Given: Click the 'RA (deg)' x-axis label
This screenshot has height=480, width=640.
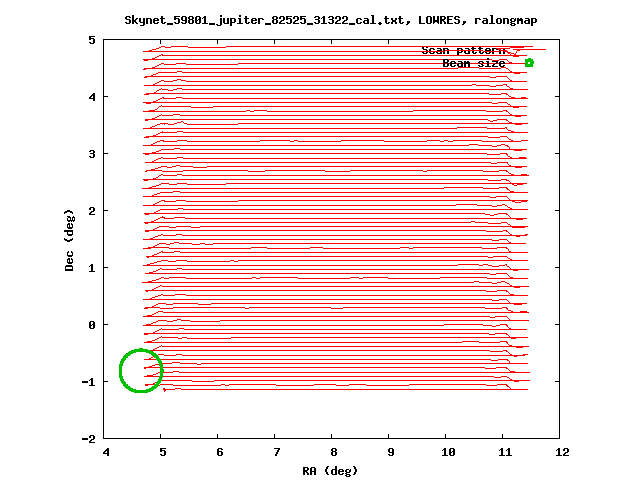Looking at the screenshot, I should (330, 471).
